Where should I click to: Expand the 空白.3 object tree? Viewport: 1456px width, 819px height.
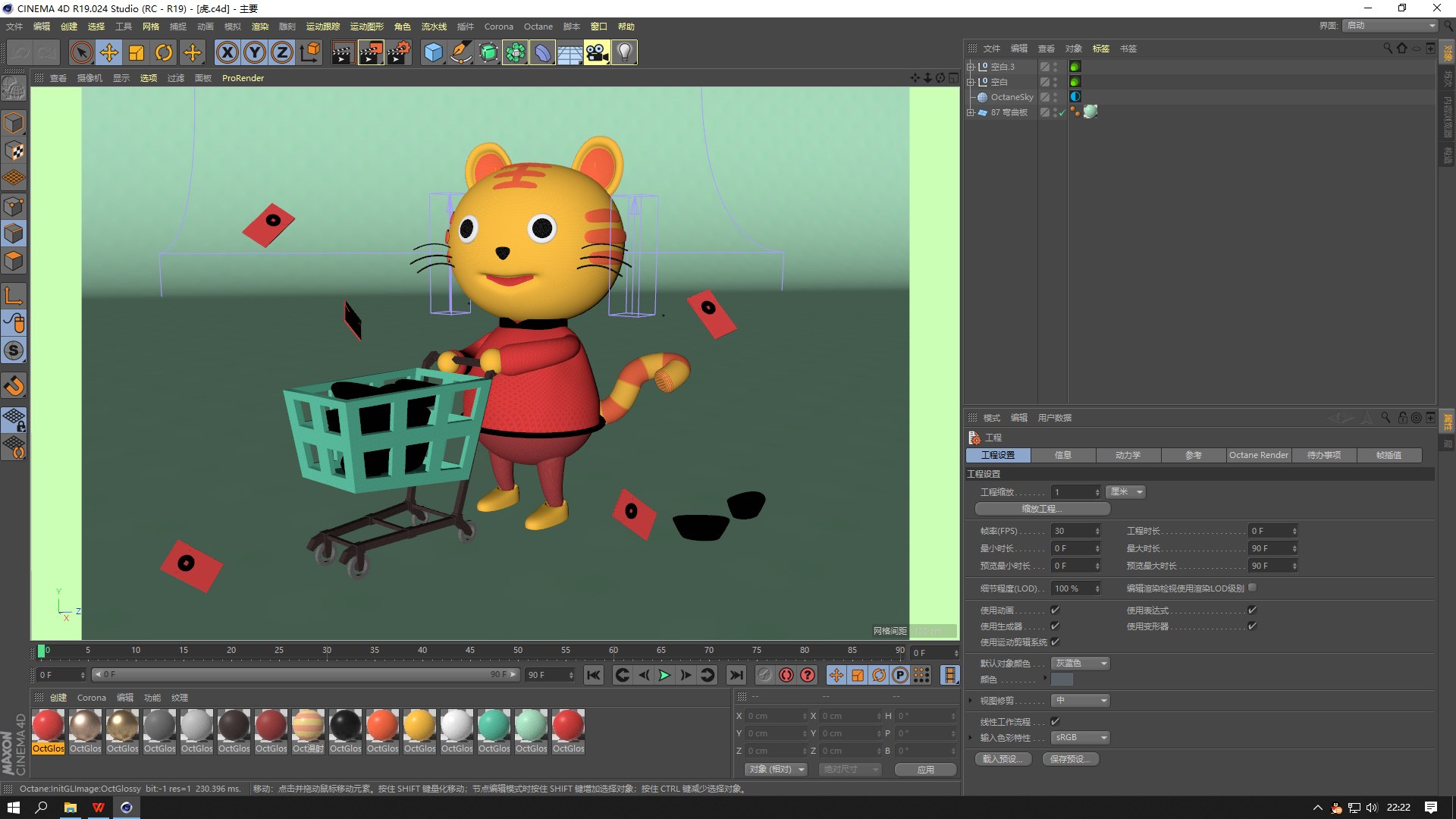tap(970, 67)
